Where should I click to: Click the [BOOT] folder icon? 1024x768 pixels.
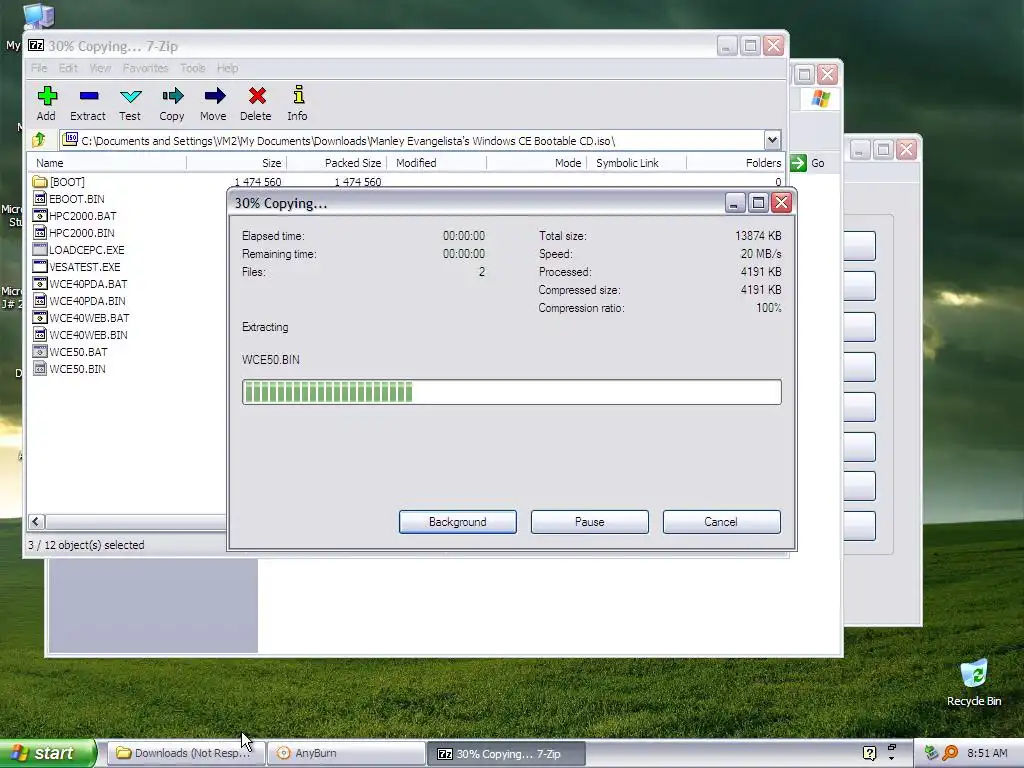(x=40, y=182)
